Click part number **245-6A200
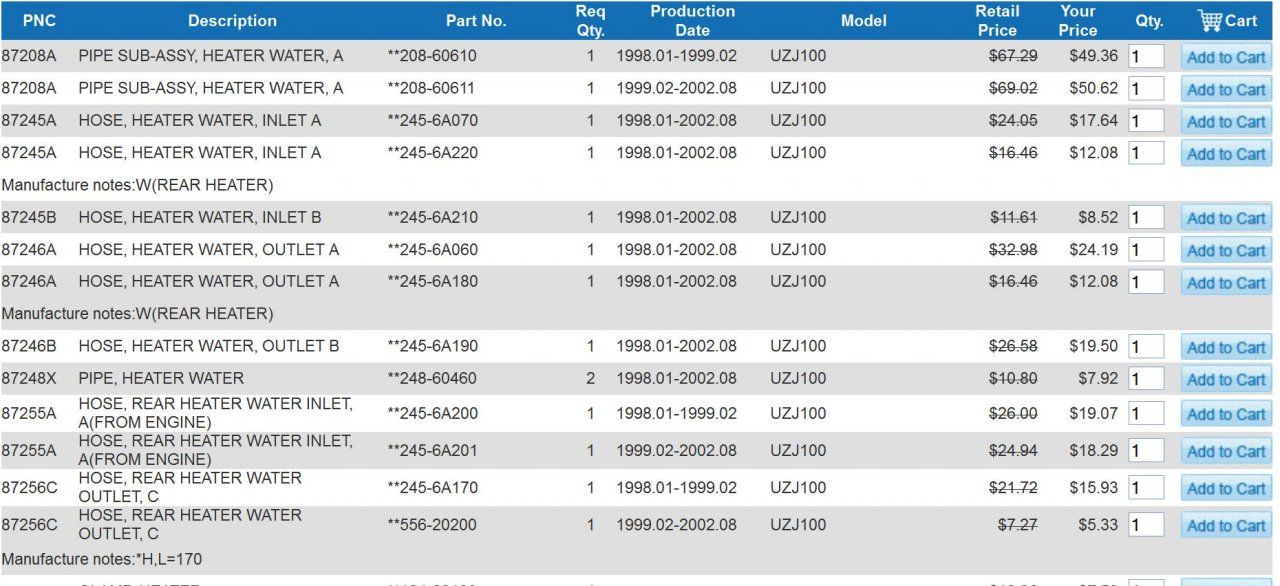 pos(433,414)
